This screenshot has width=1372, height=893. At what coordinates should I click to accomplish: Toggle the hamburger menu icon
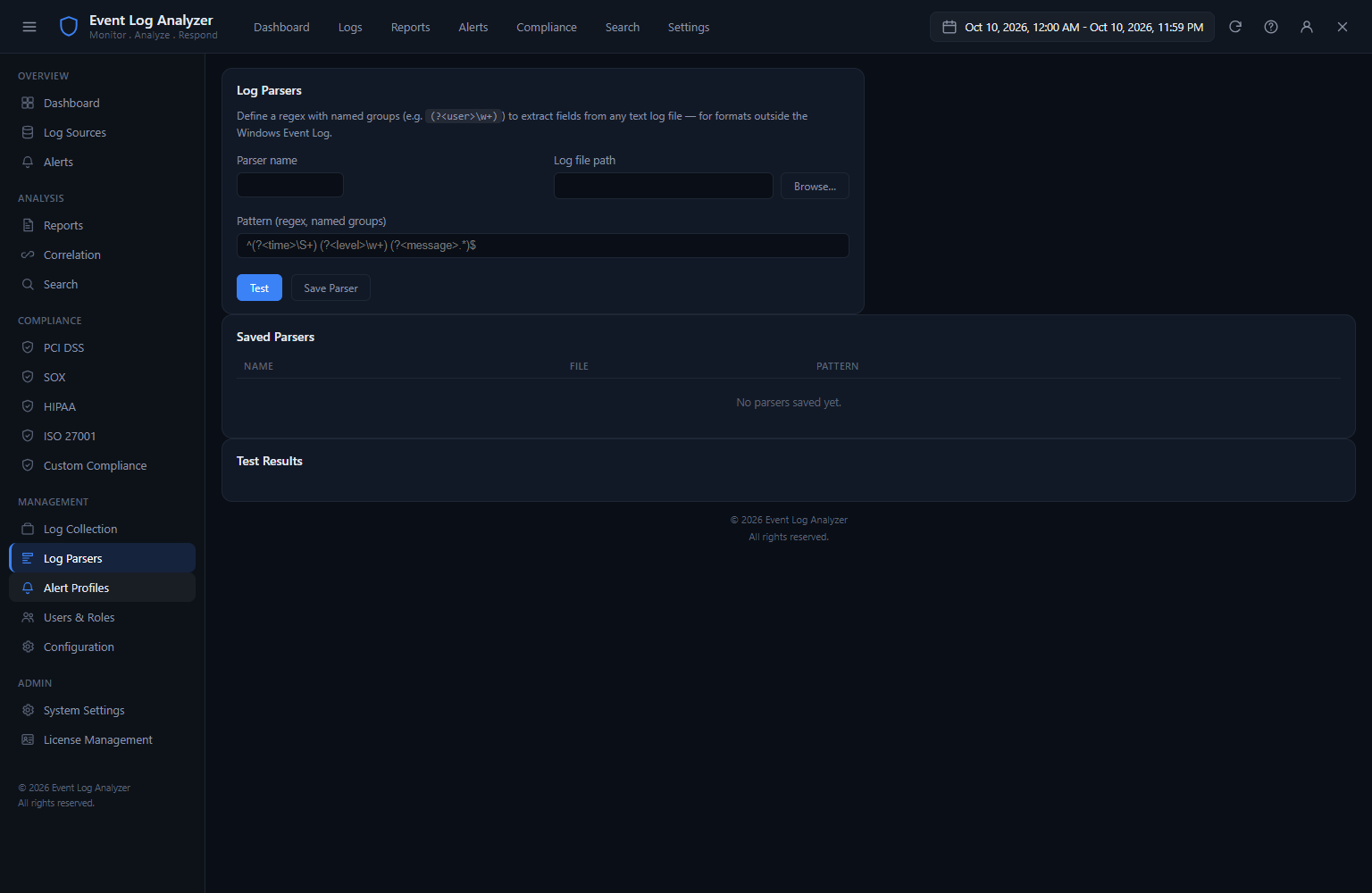(29, 27)
